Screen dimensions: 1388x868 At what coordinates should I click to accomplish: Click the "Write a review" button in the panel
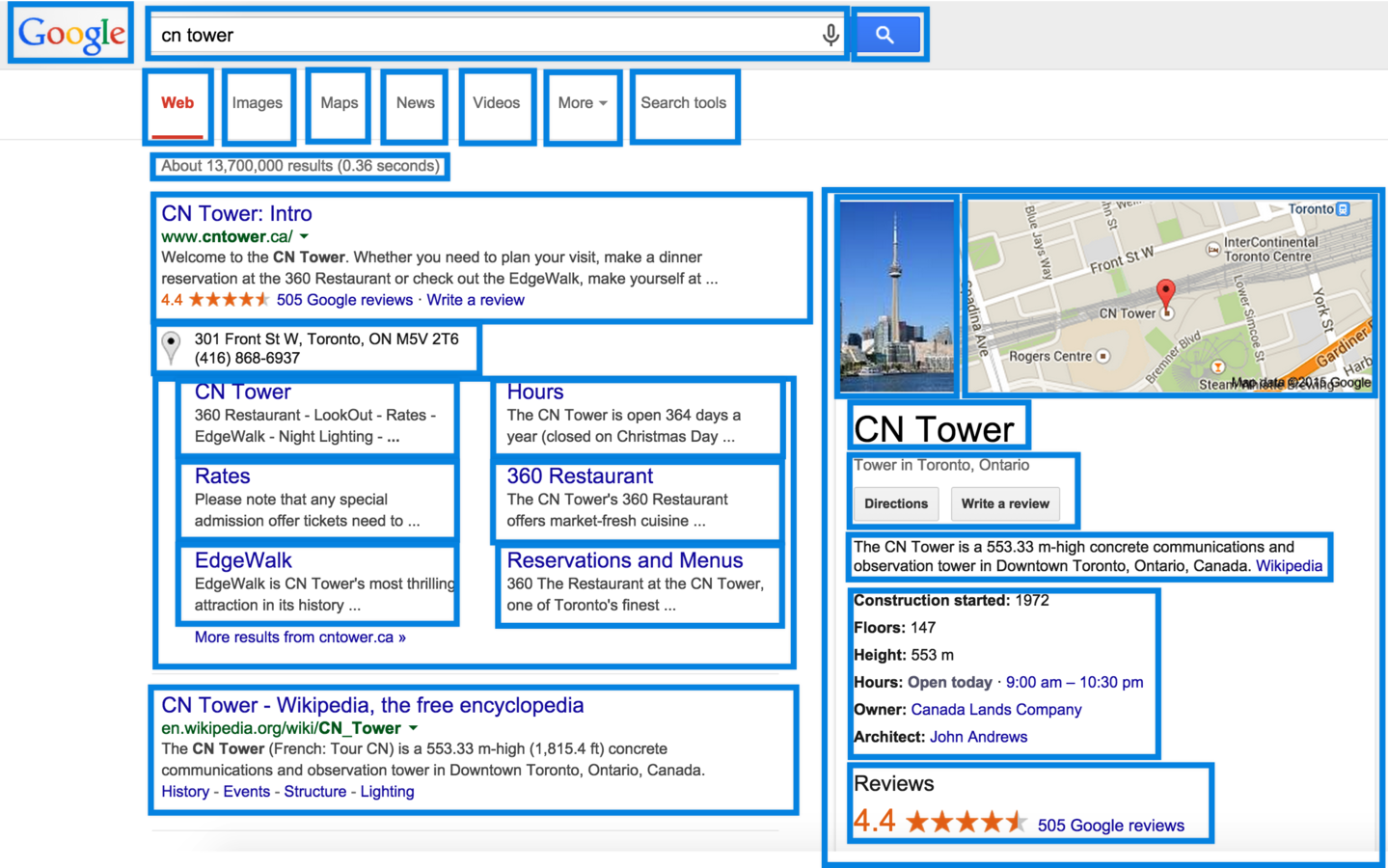coord(1005,503)
